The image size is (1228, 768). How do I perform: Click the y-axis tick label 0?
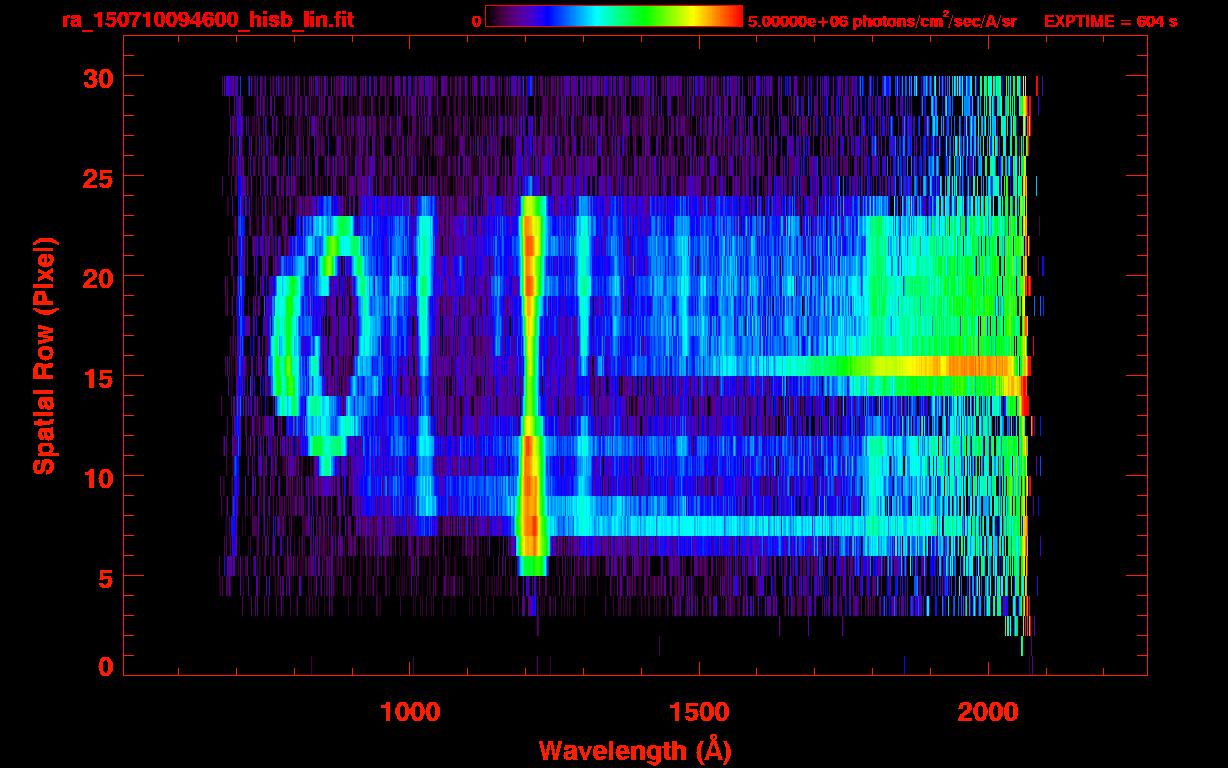click(x=107, y=667)
